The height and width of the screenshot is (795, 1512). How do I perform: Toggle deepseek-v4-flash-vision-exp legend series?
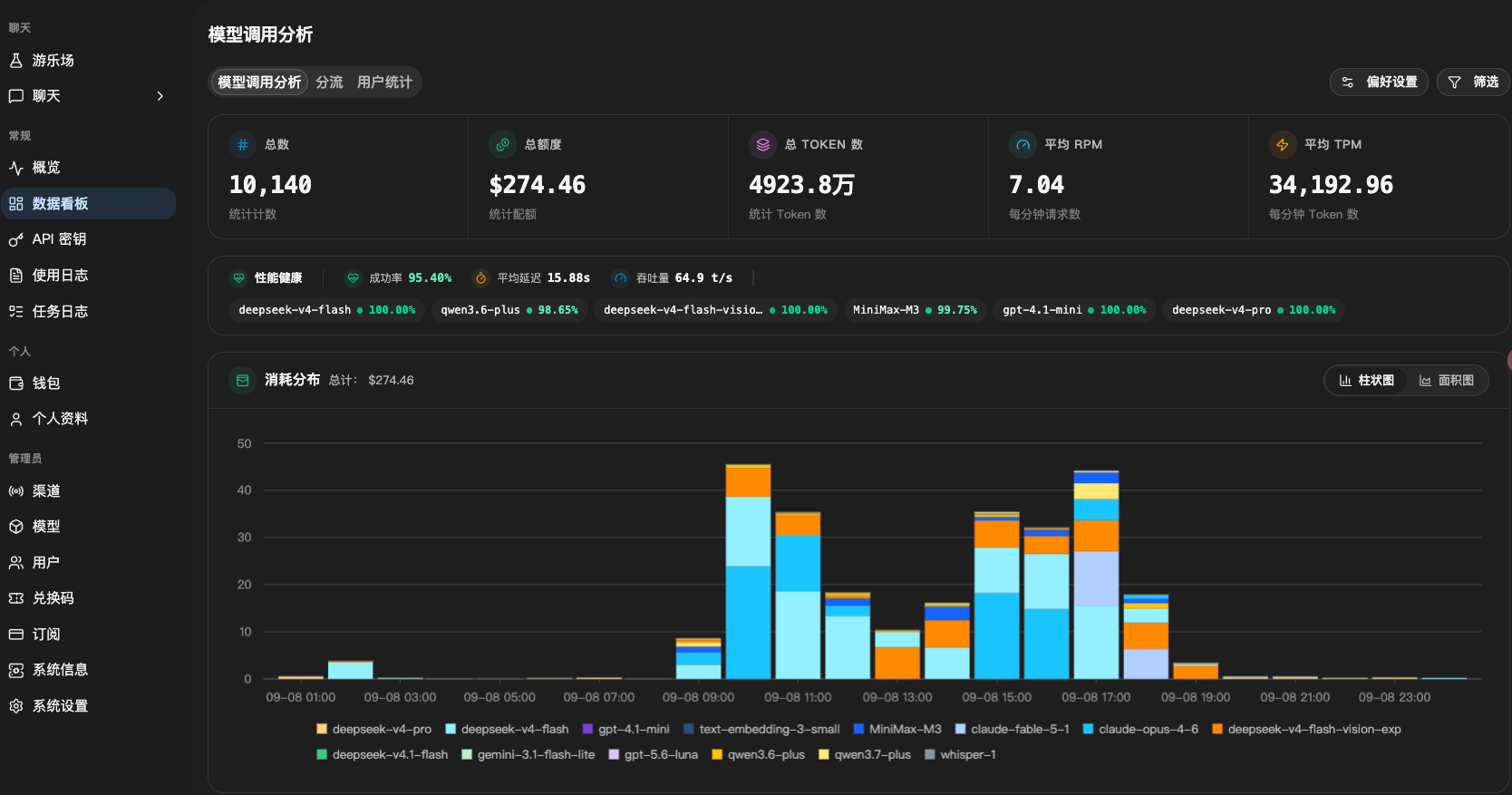[x=1306, y=730]
